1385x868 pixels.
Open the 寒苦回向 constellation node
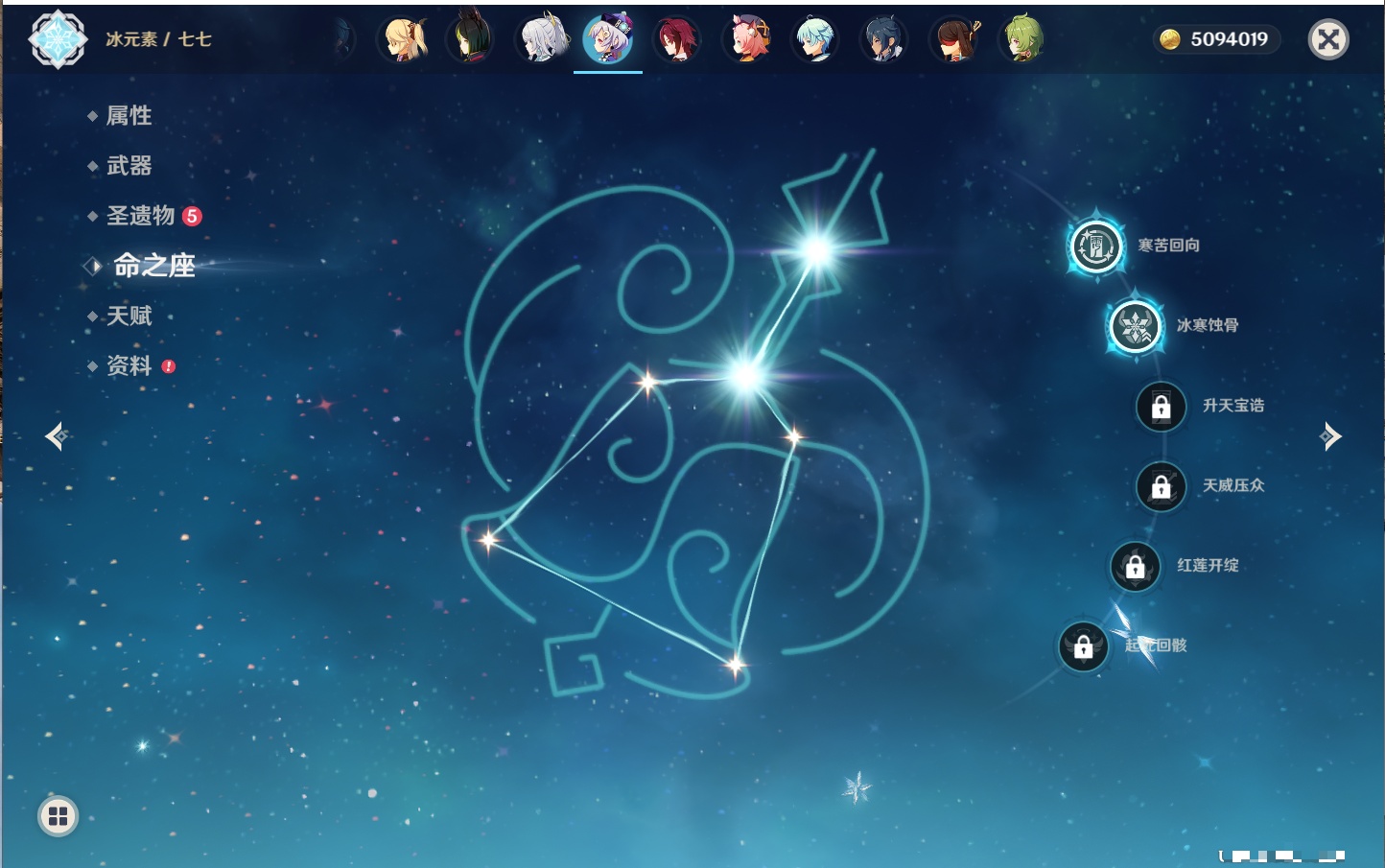pos(1095,246)
